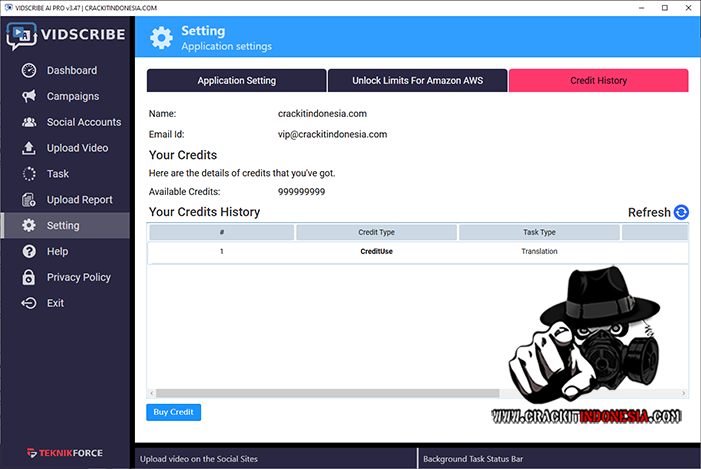Click the Task Type column header
This screenshot has height=469, width=701.
coord(540,232)
